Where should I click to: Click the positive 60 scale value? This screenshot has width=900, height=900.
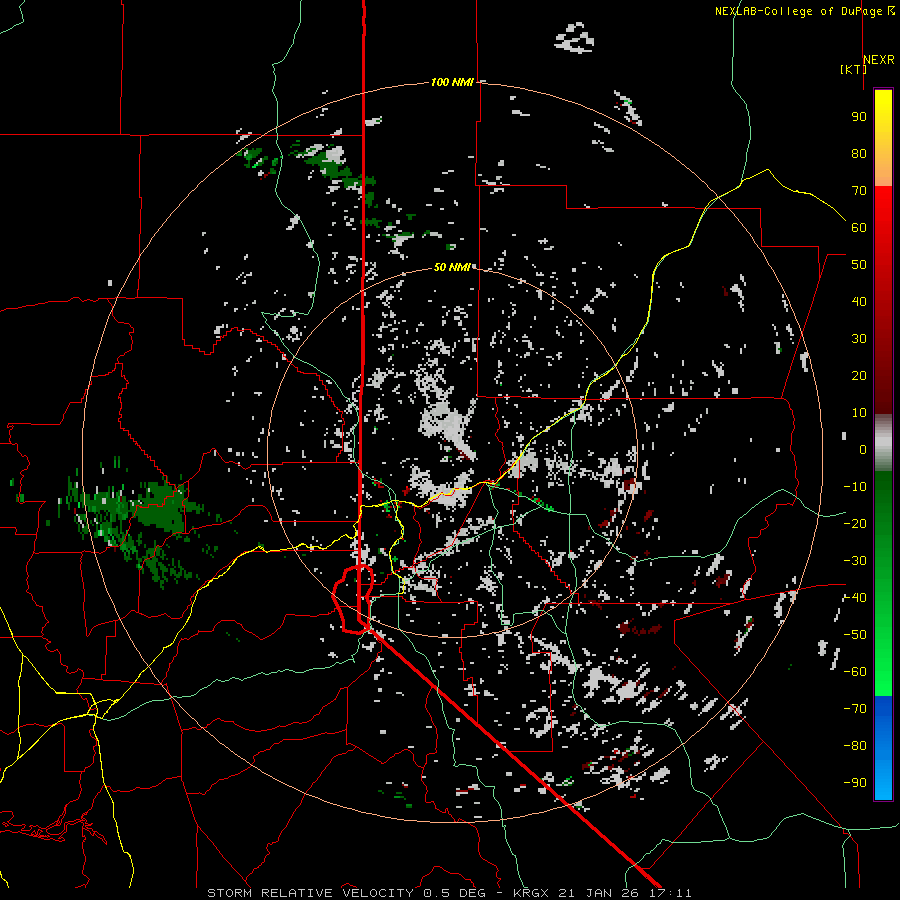point(859,227)
